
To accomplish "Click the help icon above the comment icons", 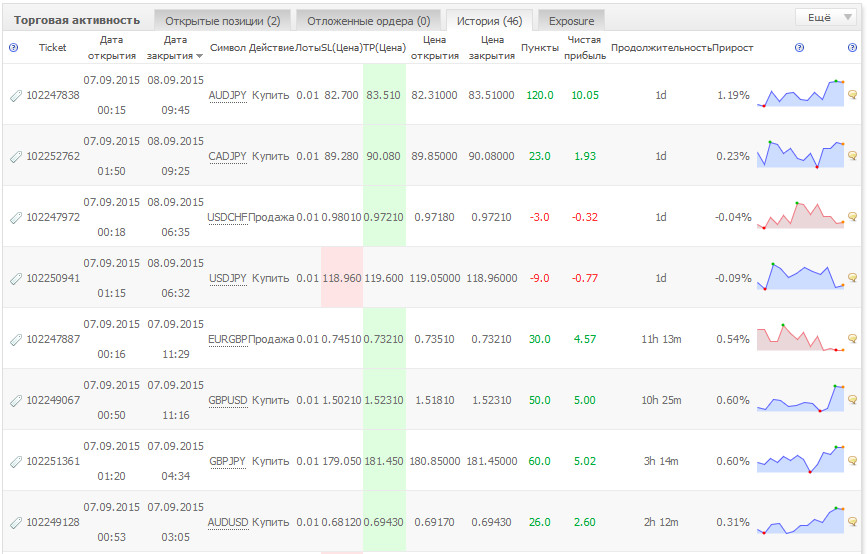I will tap(852, 48).
